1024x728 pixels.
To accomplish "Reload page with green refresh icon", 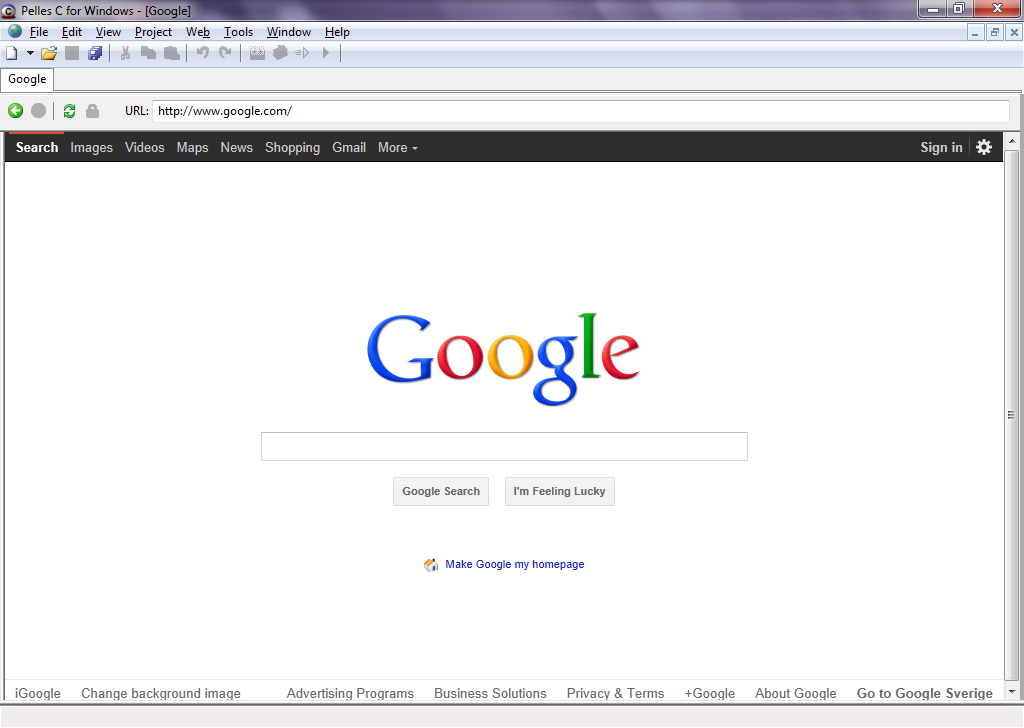I will [x=69, y=111].
